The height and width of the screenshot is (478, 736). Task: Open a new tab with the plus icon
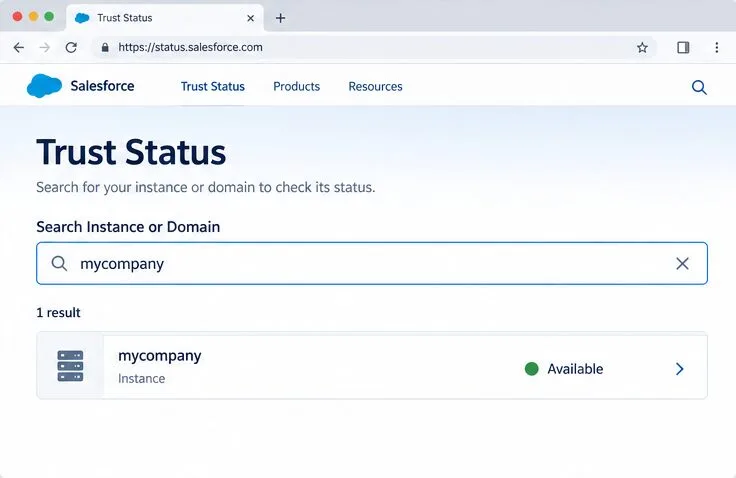pyautogui.click(x=280, y=18)
